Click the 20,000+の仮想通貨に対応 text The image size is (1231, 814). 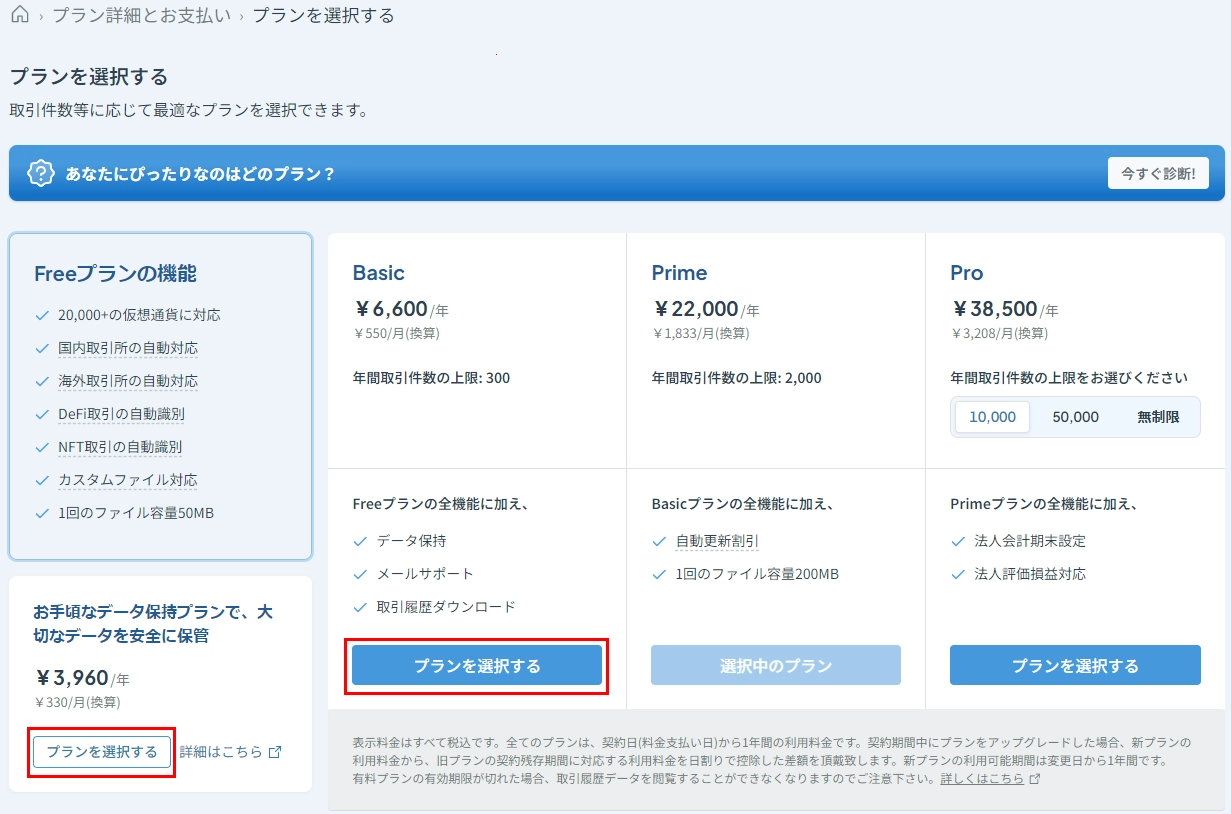click(139, 315)
